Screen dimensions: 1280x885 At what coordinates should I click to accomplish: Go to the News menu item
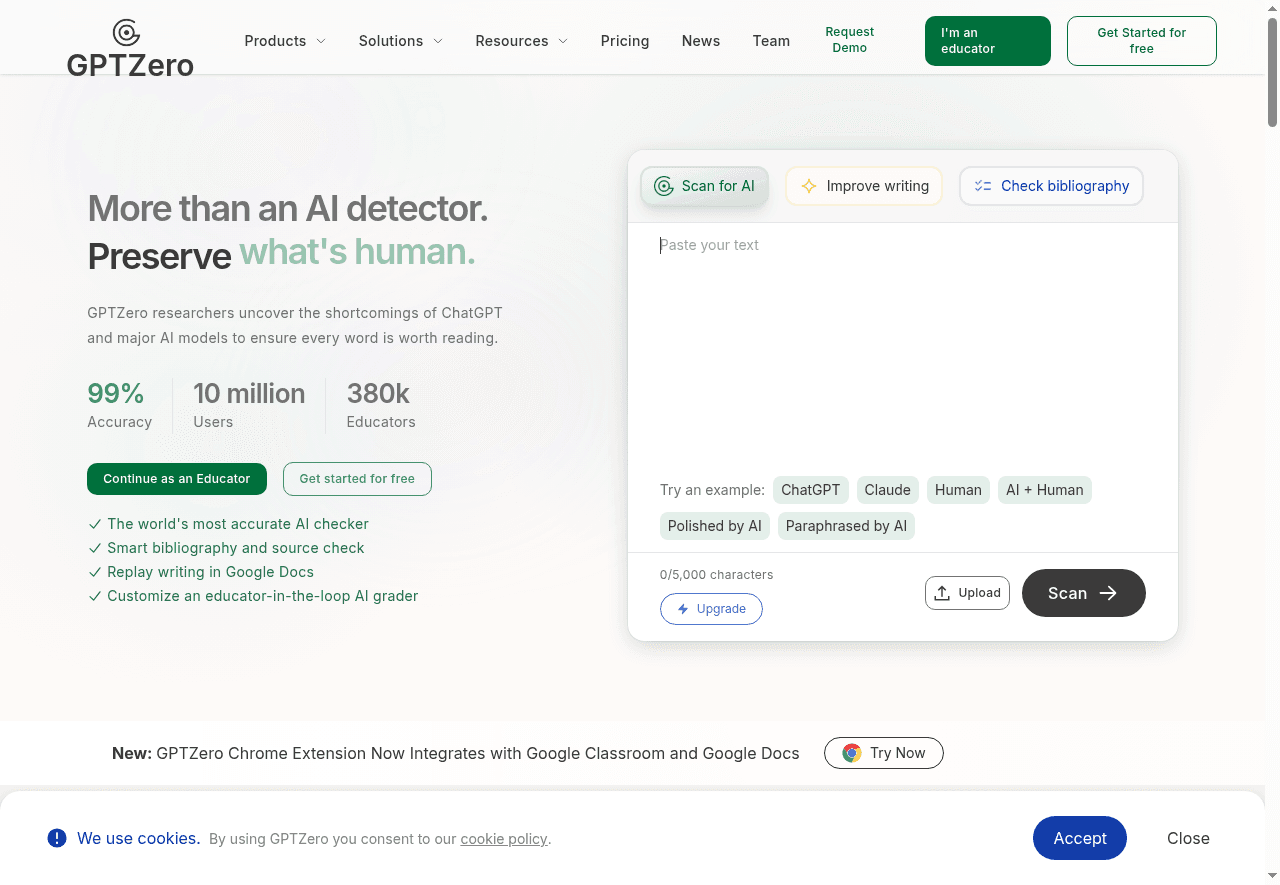click(701, 41)
